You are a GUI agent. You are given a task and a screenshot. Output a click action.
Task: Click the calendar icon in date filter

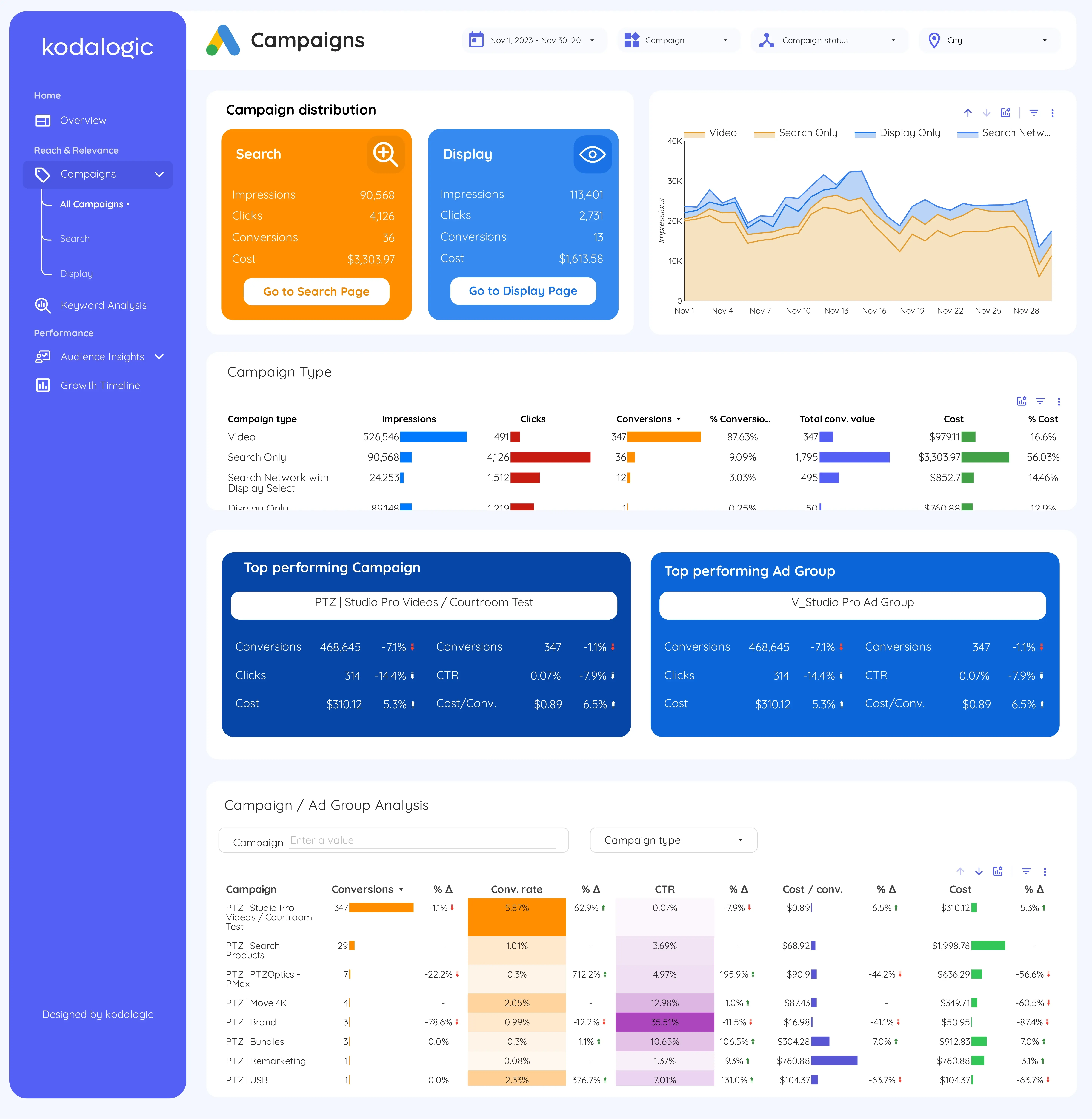point(476,40)
